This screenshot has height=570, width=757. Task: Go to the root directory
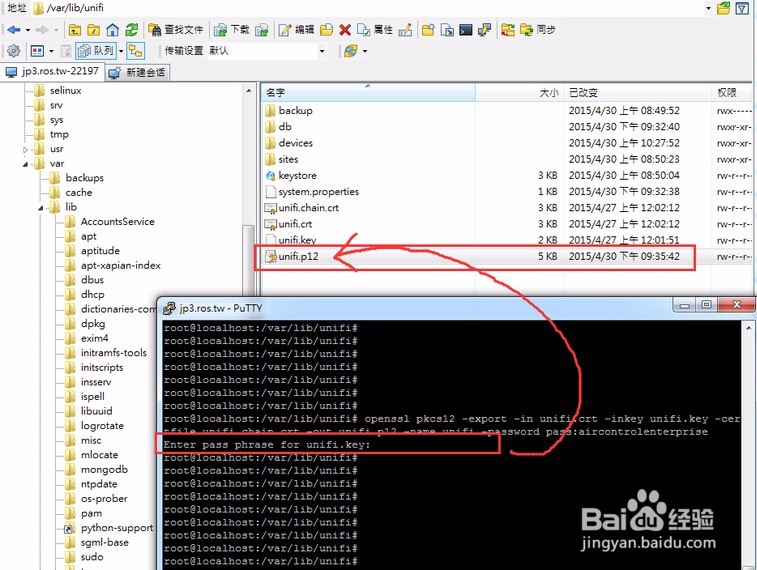(93, 30)
